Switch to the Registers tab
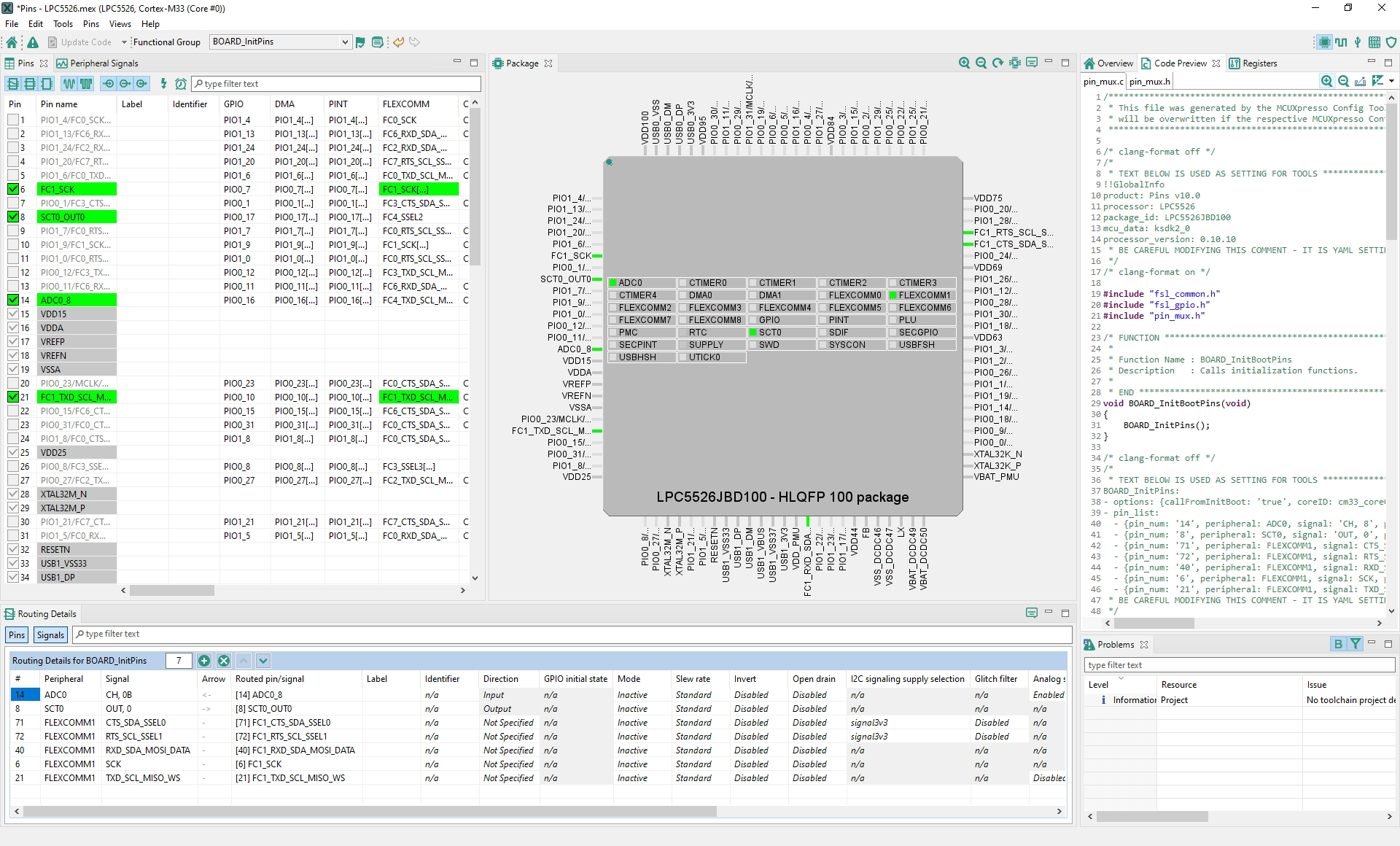 click(1253, 63)
